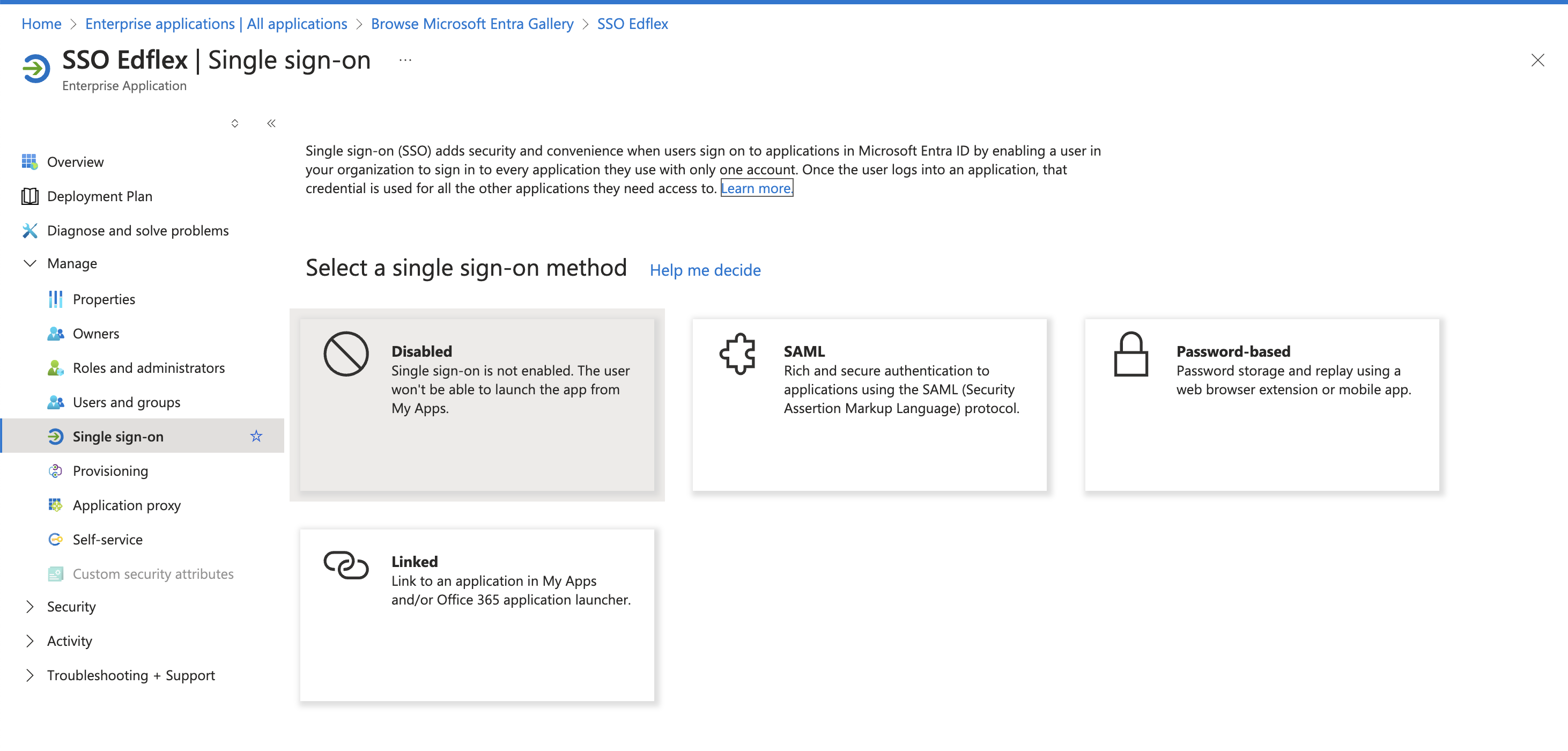Screen dimensions: 1568x751
Task: Click the Security section label
Action: pos(71,607)
